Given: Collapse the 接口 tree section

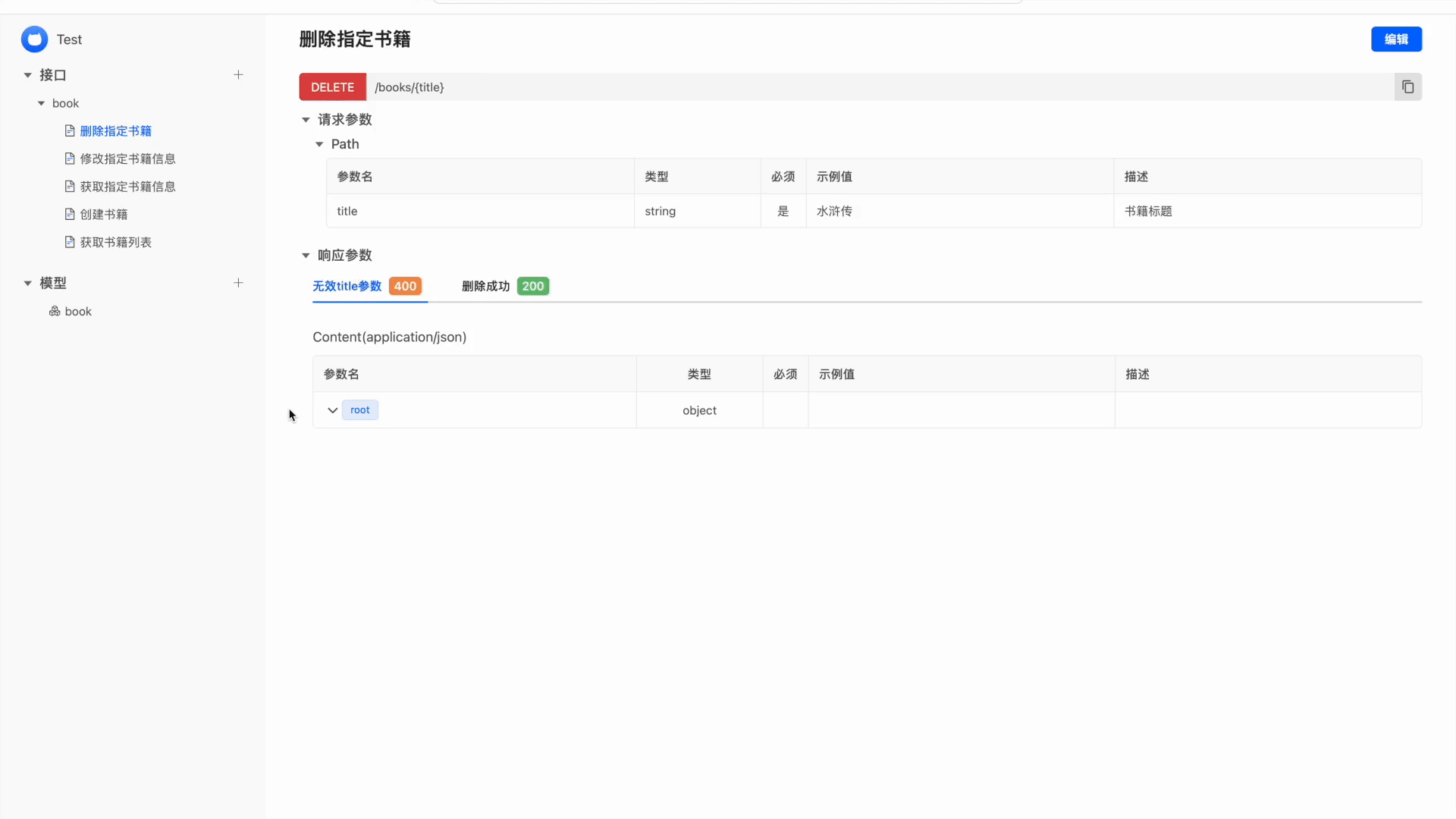Looking at the screenshot, I should tap(28, 75).
